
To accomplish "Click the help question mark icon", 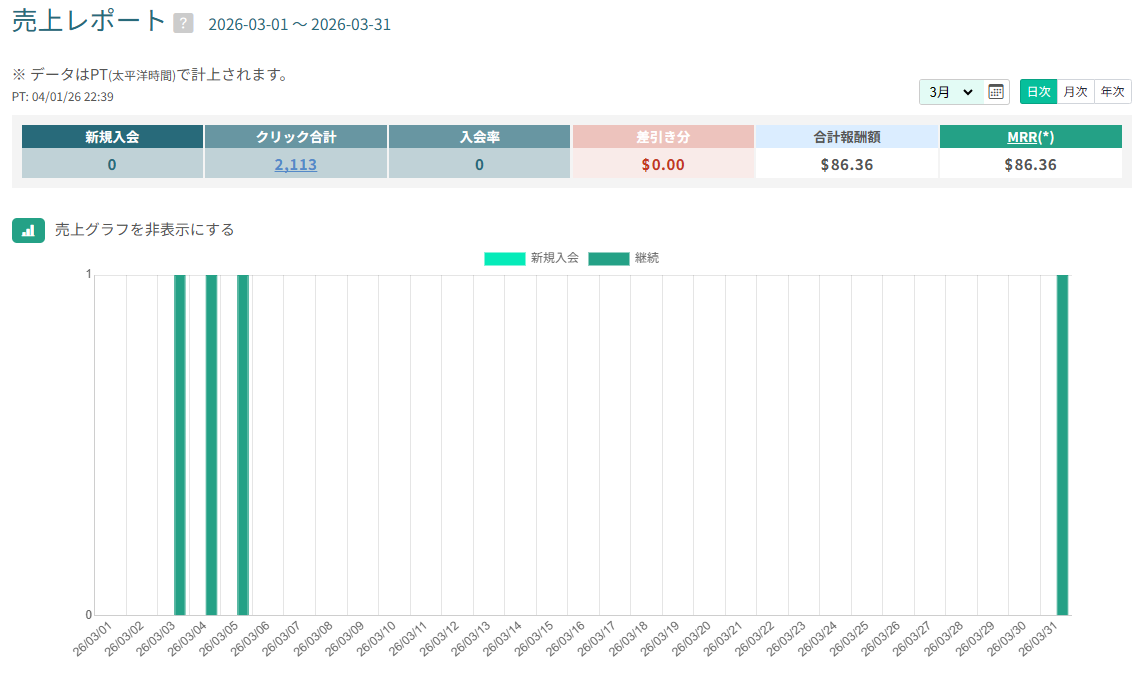I will (x=183, y=24).
